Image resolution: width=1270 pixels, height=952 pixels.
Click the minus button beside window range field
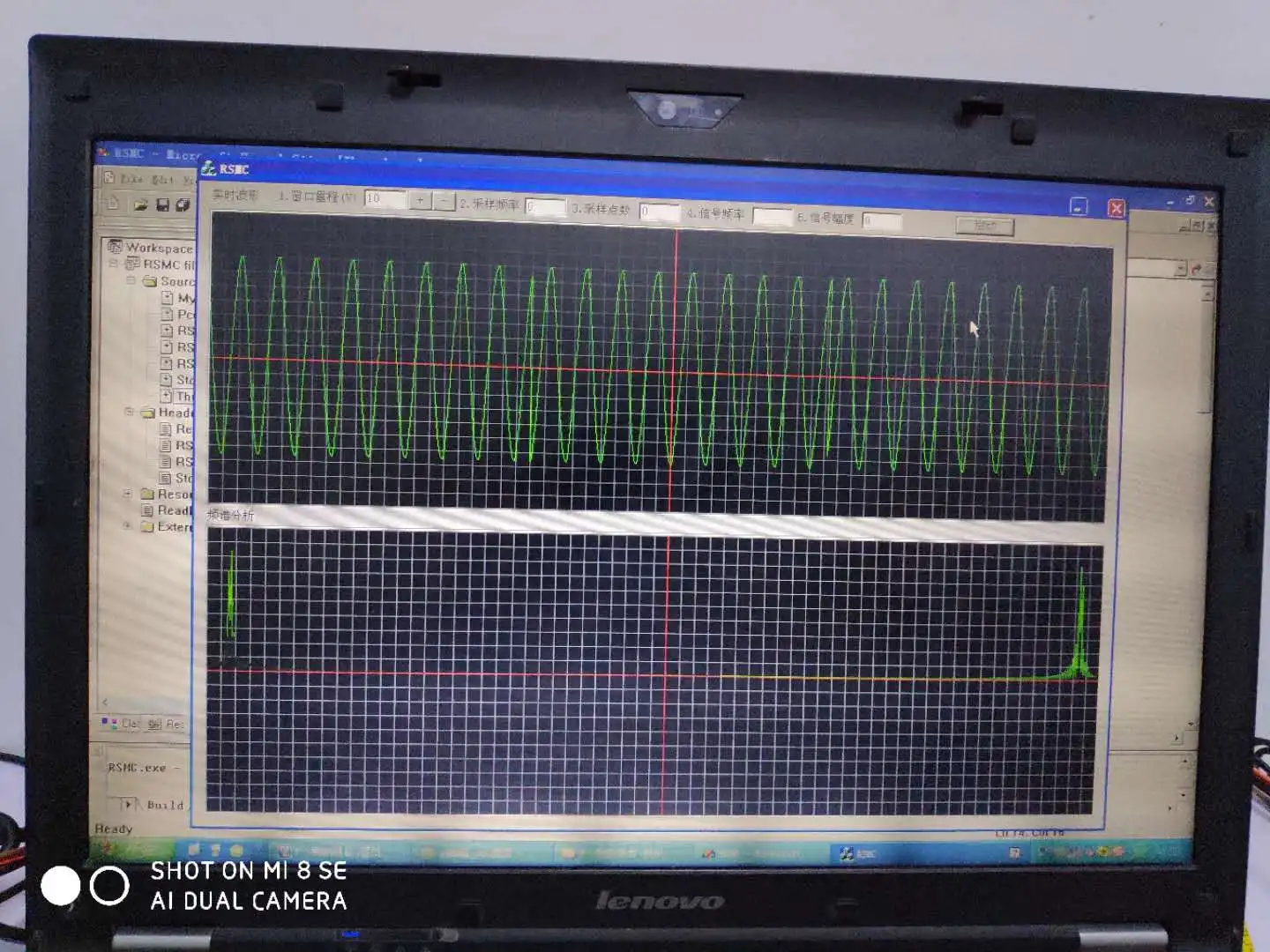(444, 201)
